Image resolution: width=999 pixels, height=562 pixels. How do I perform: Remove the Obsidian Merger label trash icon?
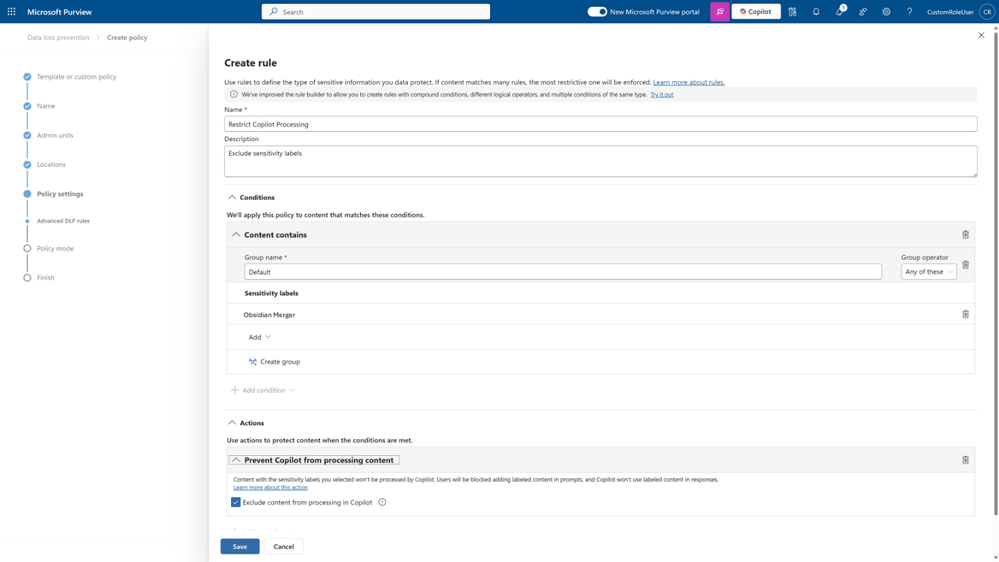coord(965,314)
